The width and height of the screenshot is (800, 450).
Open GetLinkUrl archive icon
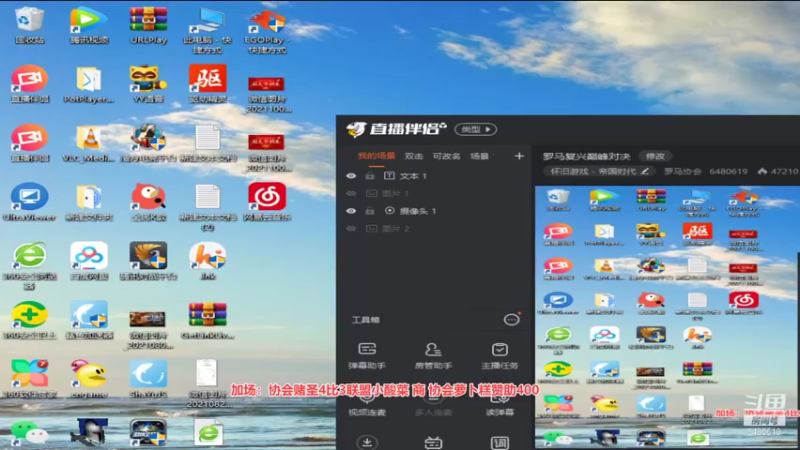pyautogui.click(x=207, y=320)
